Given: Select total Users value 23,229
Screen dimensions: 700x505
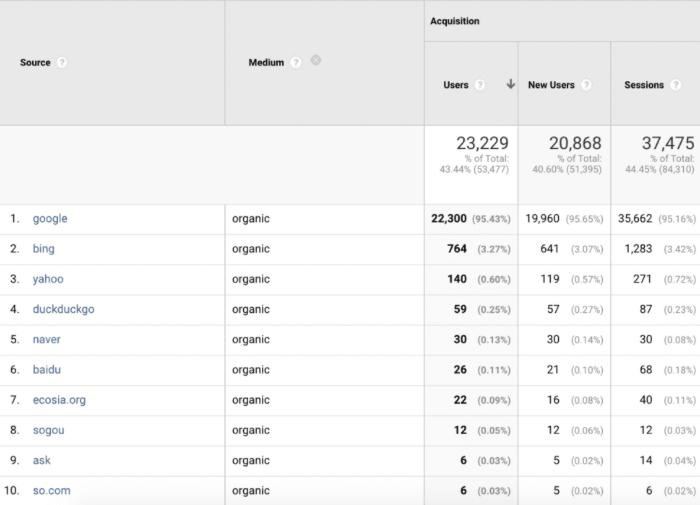Looking at the screenshot, I should pyautogui.click(x=482, y=143).
